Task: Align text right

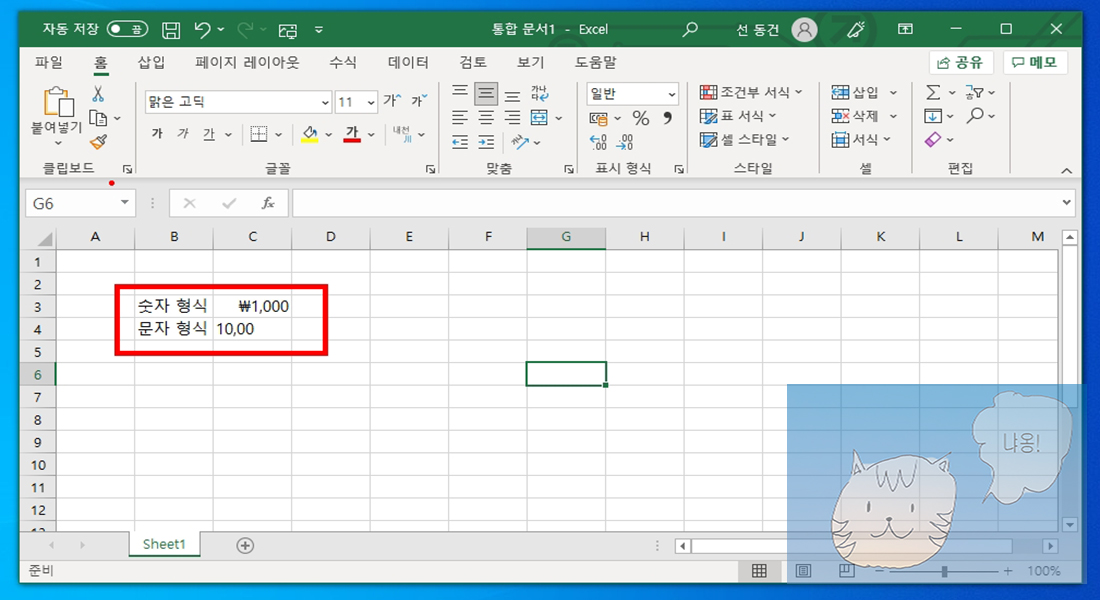Action: click(513, 118)
